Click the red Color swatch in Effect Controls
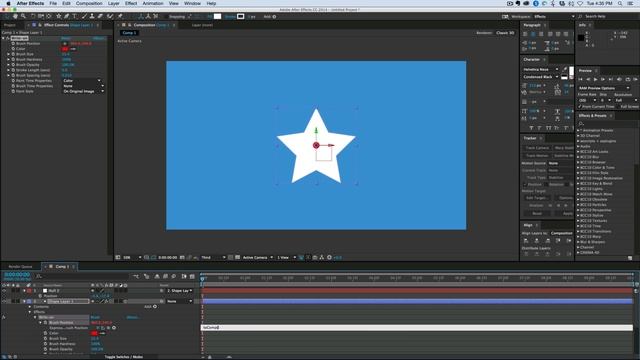The width and height of the screenshot is (640, 360). pos(65,49)
